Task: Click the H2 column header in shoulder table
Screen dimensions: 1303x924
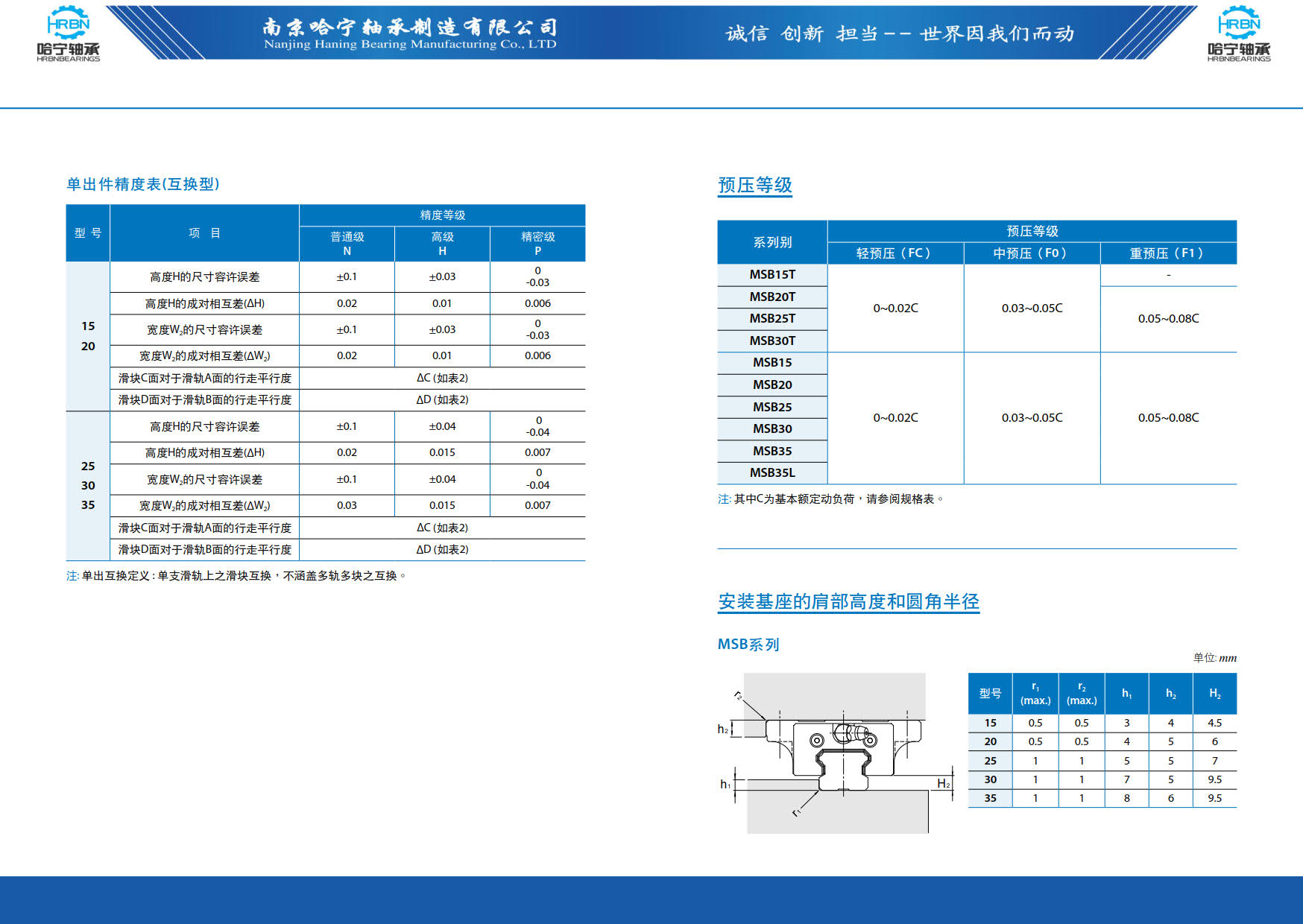Action: pos(1215,694)
